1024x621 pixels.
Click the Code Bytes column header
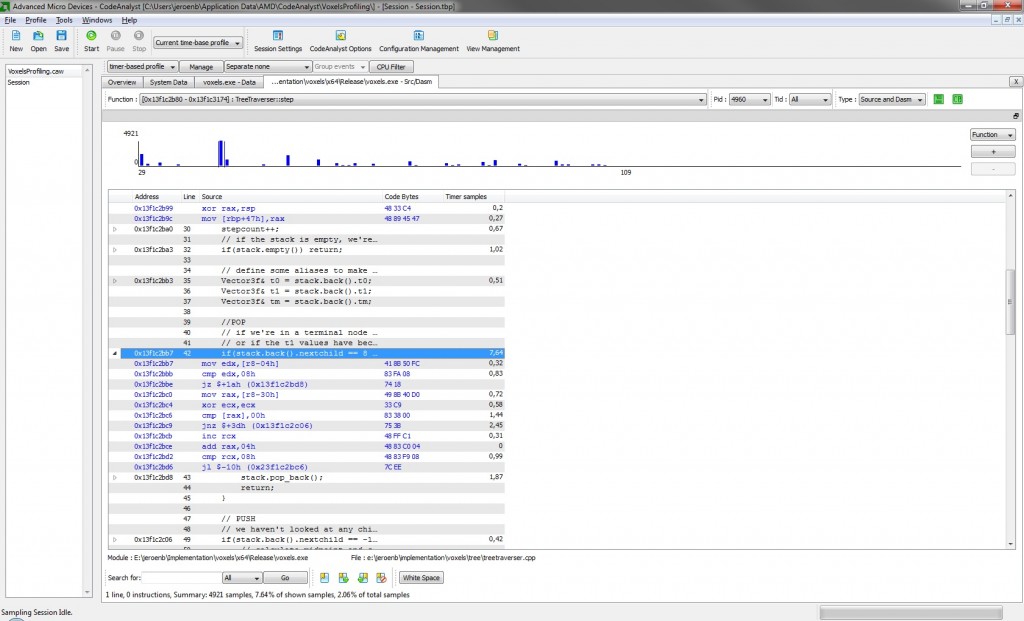401,197
